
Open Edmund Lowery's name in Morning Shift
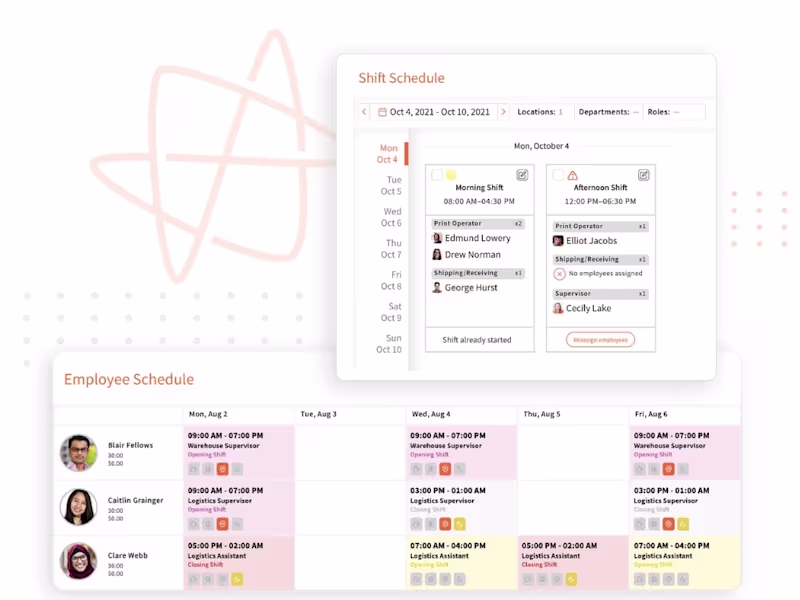(x=478, y=238)
